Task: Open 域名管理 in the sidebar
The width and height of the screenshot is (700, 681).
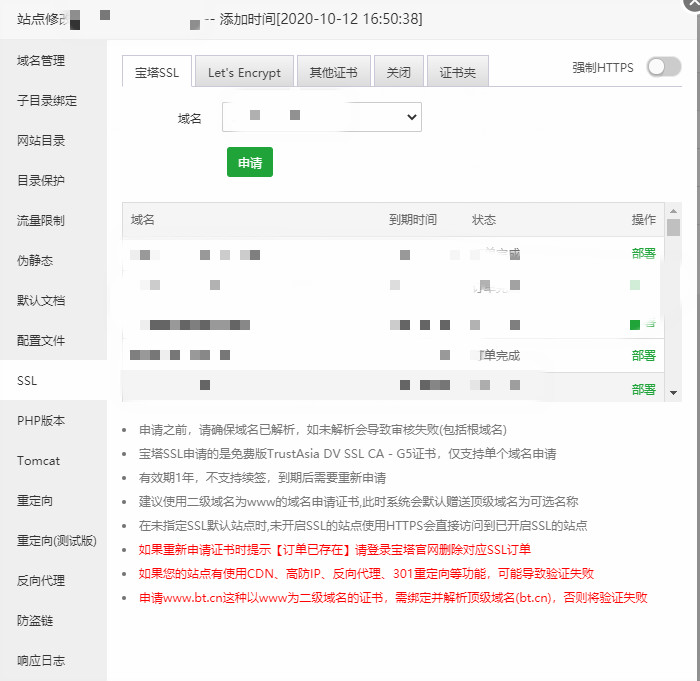Action: click(41, 60)
